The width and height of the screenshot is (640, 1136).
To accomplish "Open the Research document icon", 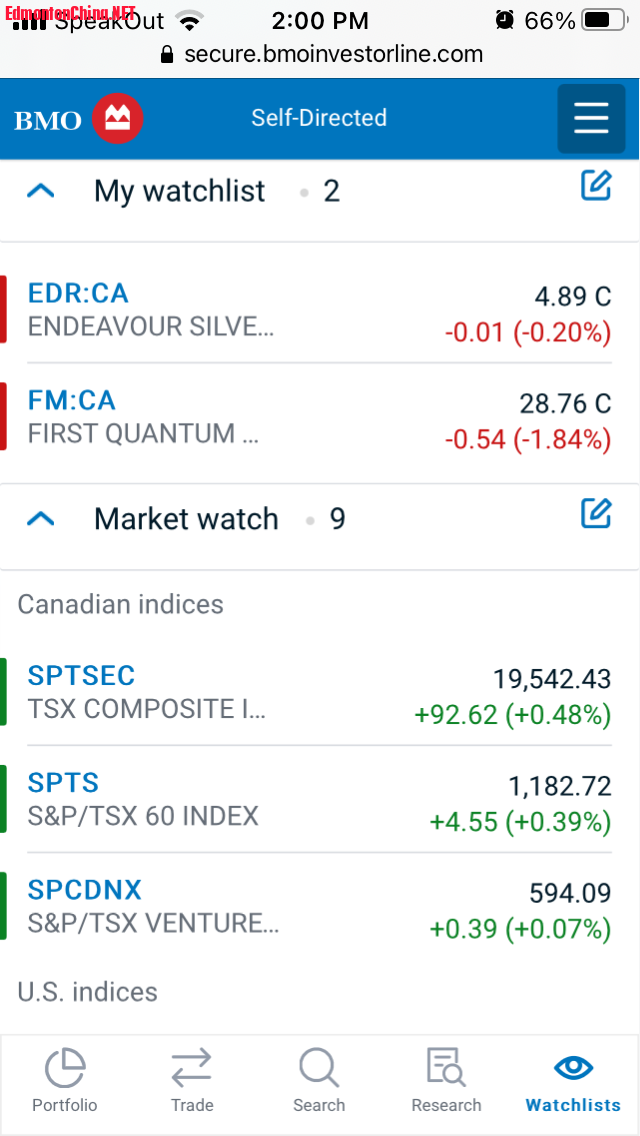I will pyautogui.click(x=446, y=1068).
